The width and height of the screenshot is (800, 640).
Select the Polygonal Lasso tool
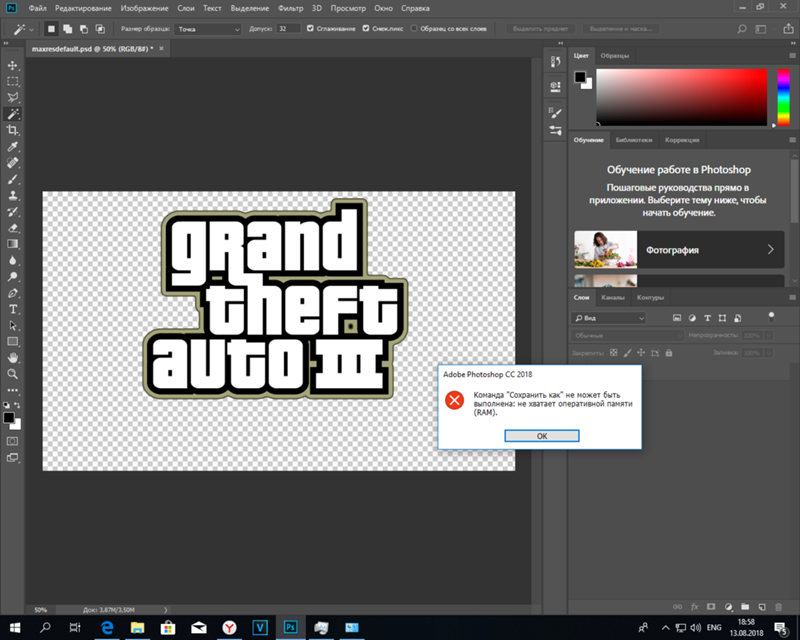tap(13, 97)
